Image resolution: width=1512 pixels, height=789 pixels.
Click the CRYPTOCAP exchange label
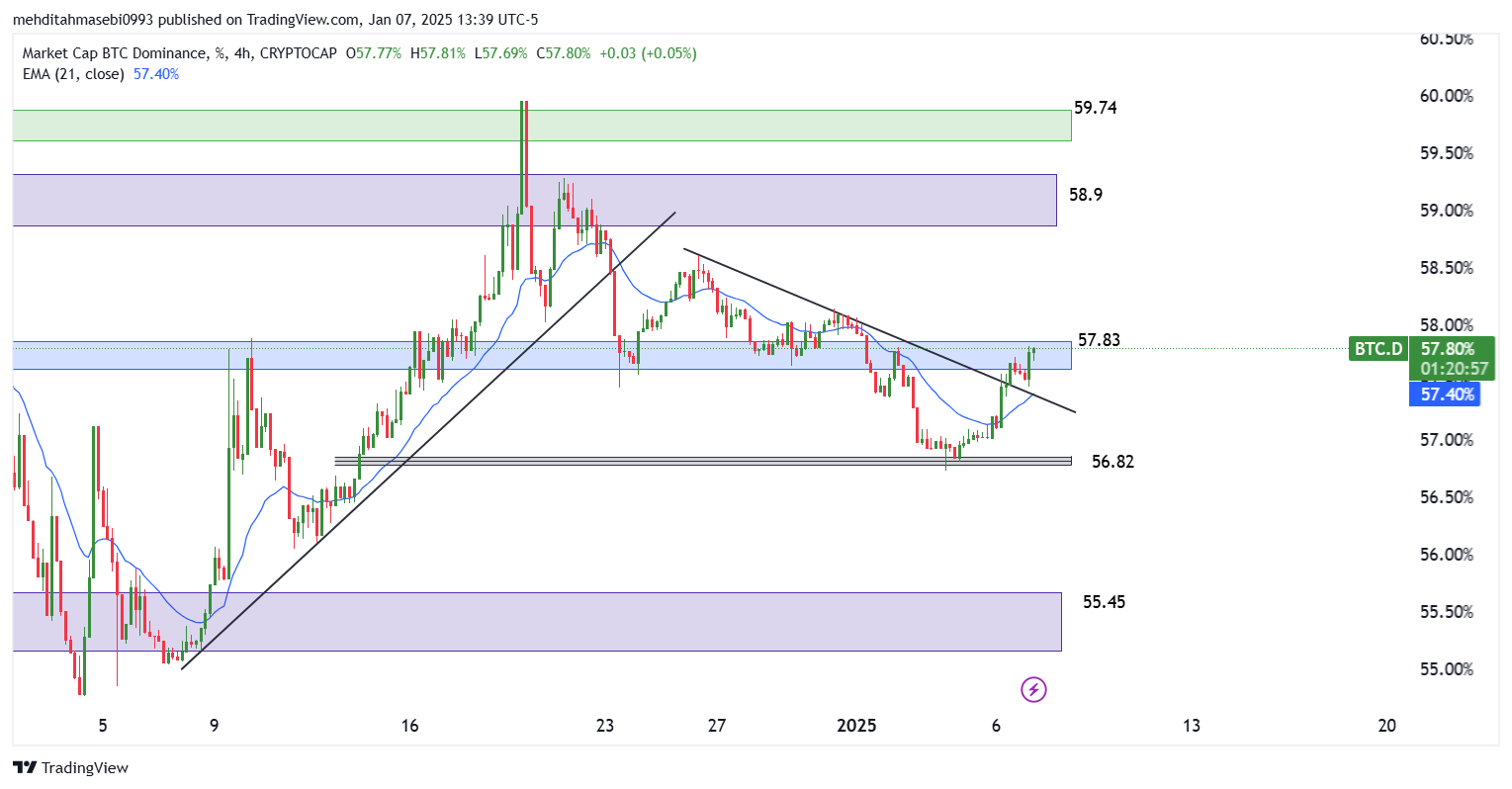(300, 53)
